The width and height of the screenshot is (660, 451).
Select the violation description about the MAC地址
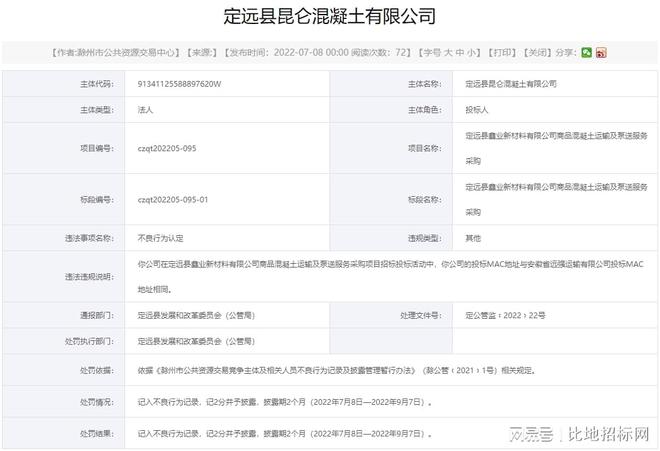pos(391,277)
